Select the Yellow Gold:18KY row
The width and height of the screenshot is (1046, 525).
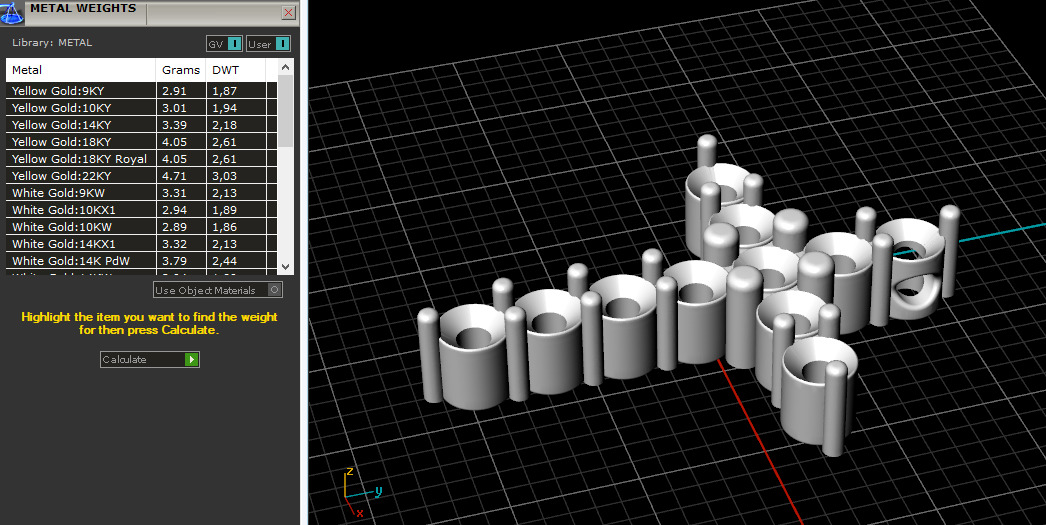coord(141,141)
